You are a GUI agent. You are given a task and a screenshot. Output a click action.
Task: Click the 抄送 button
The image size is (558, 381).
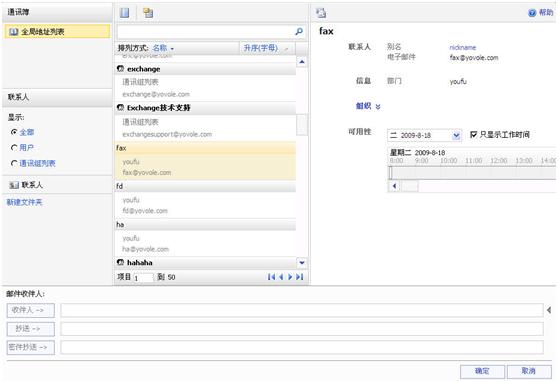pos(31,329)
